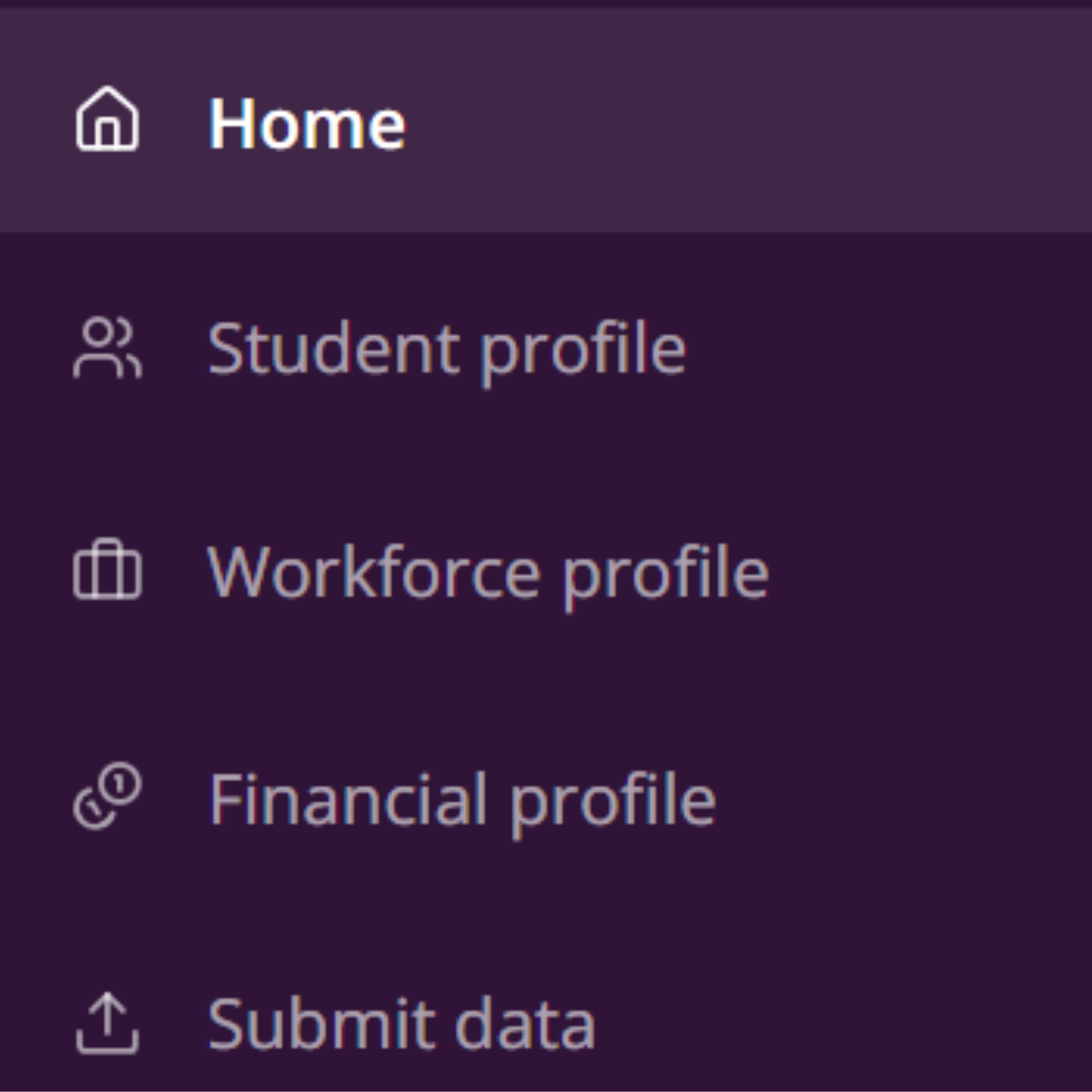This screenshot has height=1092, width=1092.
Task: Click the 'Student profile' text label
Action: tap(448, 353)
